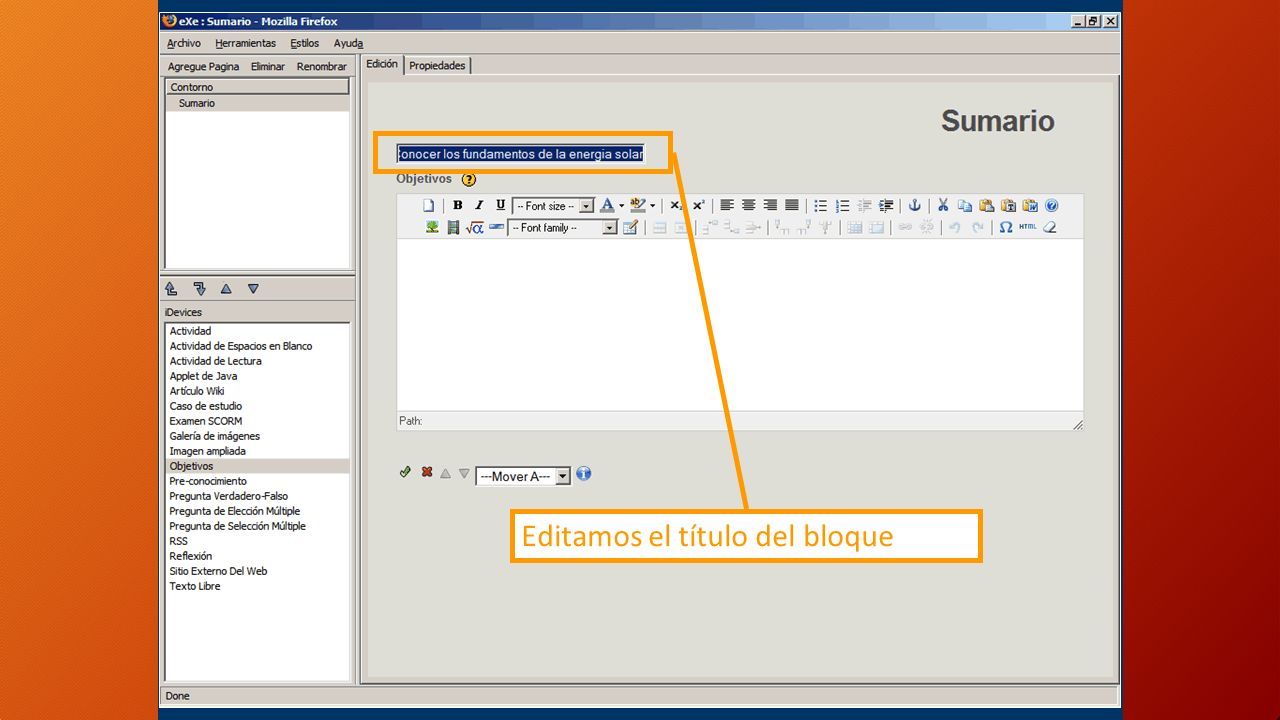The width and height of the screenshot is (1280, 720).
Task: Select Contorno in the outline tree
Action: 258,87
